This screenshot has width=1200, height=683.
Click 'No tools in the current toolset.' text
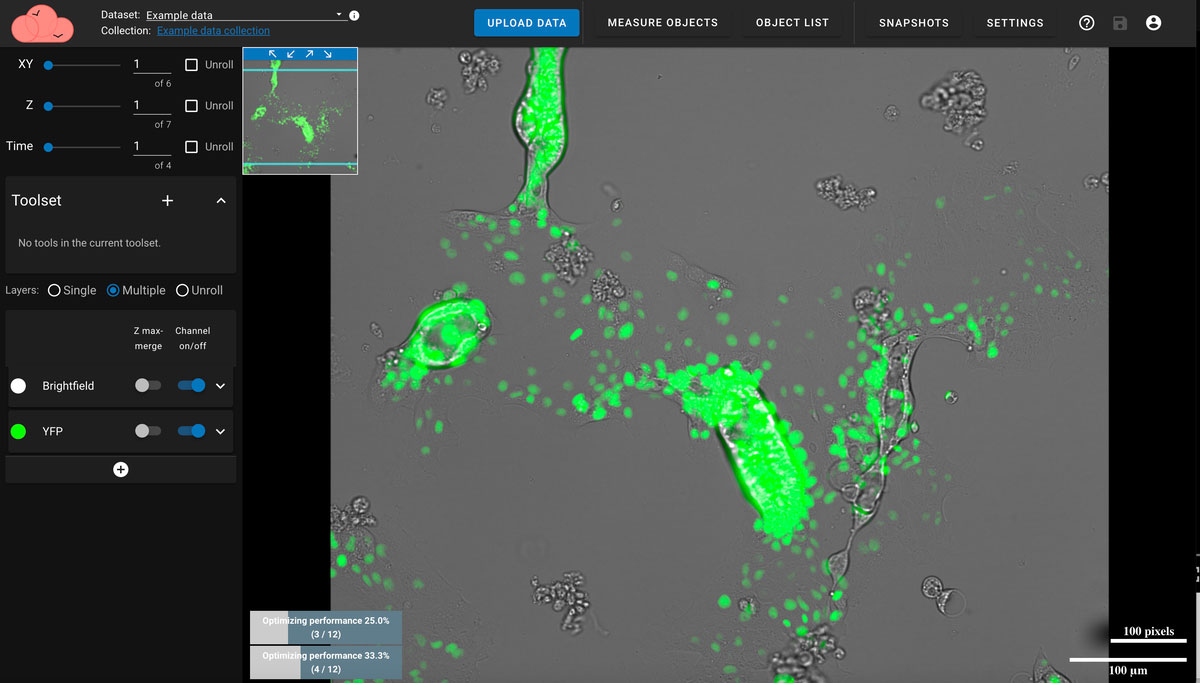(x=89, y=243)
